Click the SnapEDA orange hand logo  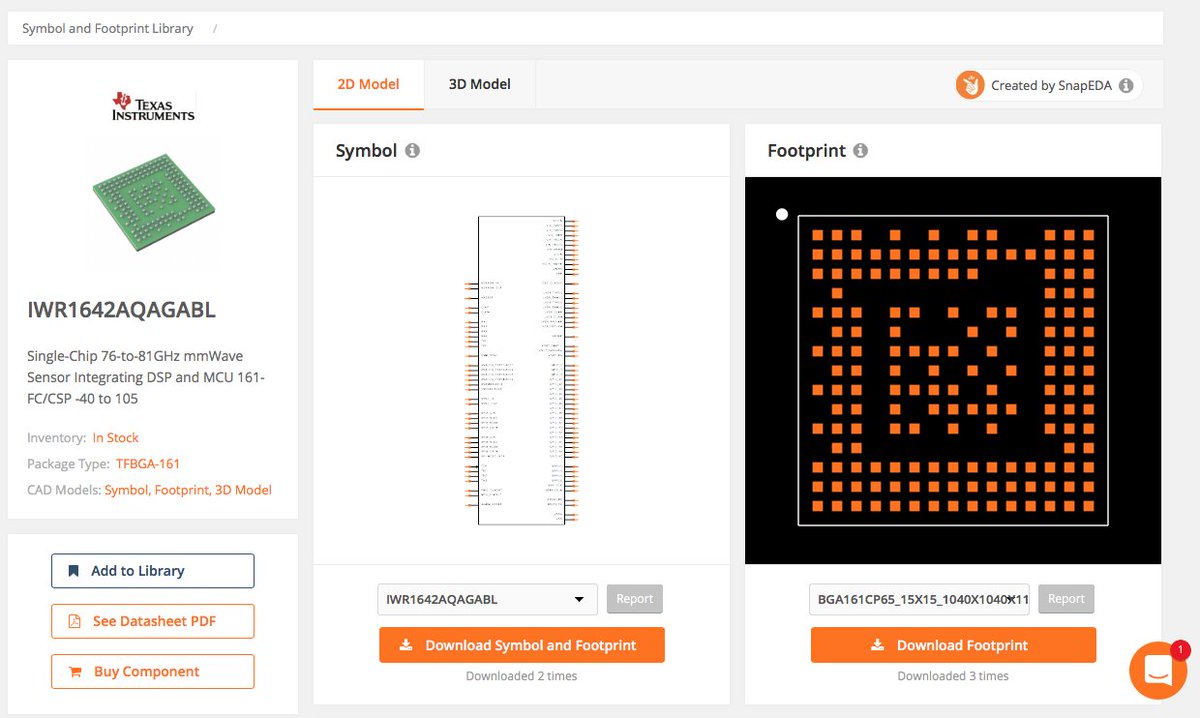click(x=970, y=85)
